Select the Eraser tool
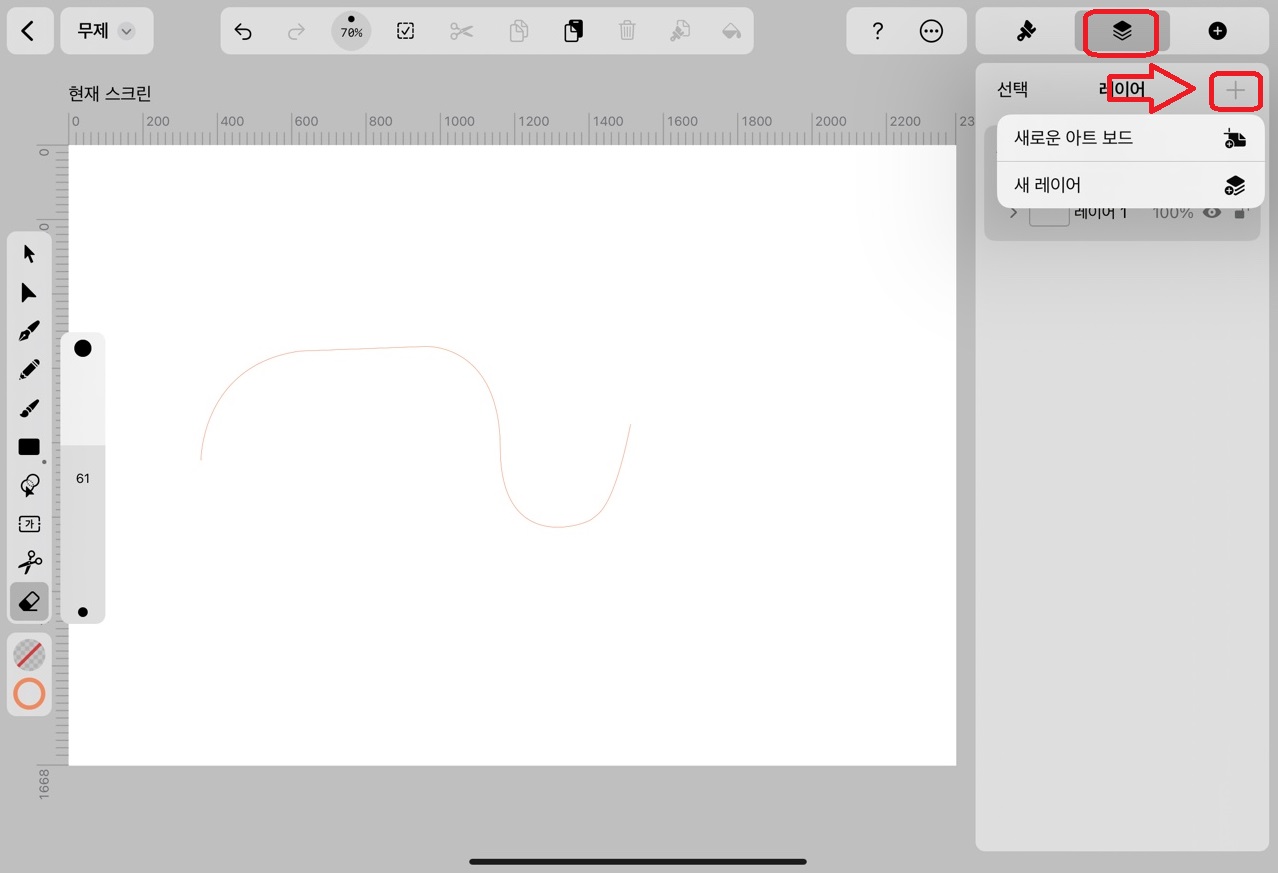This screenshot has width=1278, height=873. click(x=29, y=601)
